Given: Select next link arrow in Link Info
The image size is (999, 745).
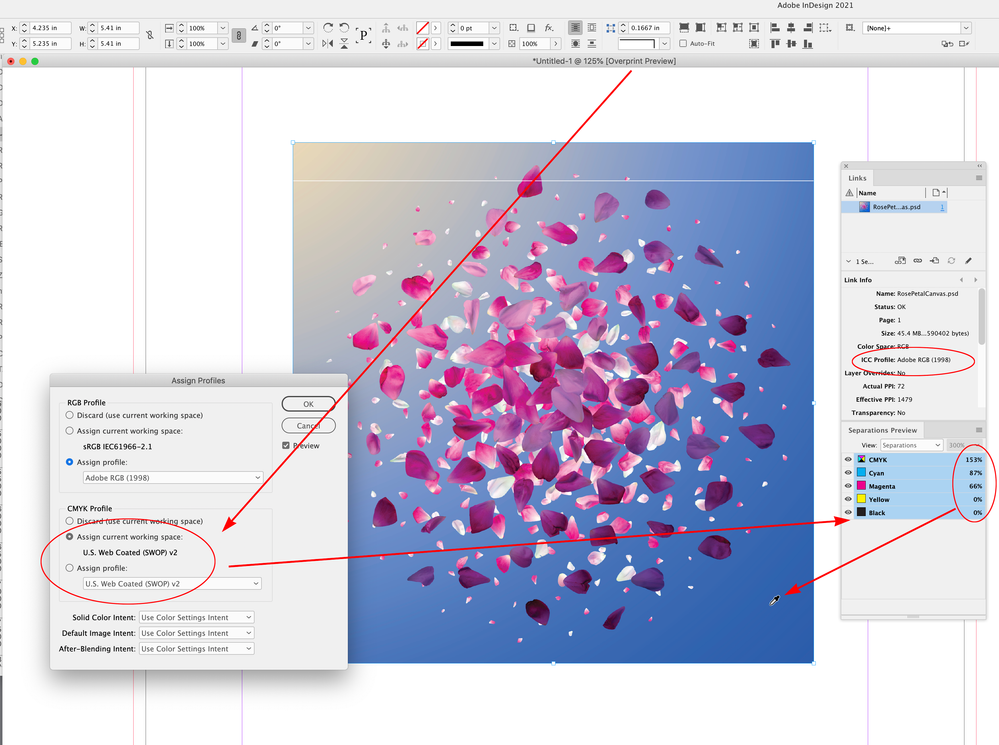Looking at the screenshot, I should coord(975,280).
